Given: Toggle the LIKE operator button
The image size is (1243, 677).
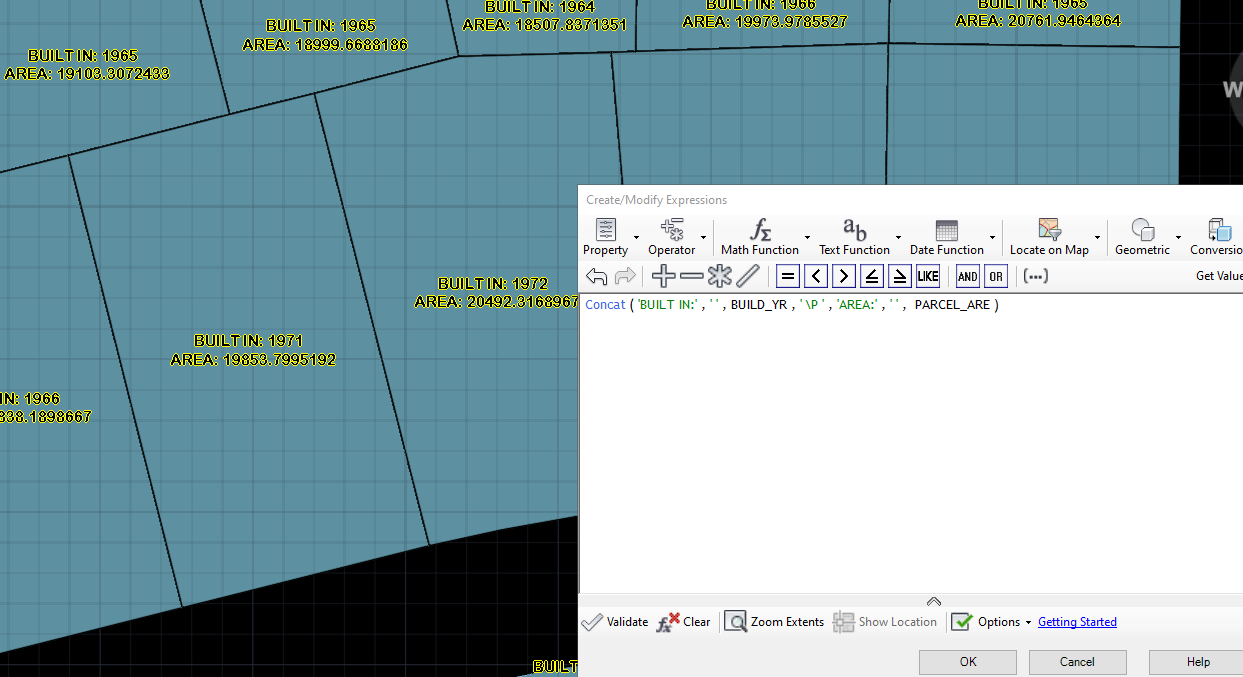Looking at the screenshot, I should (926, 275).
